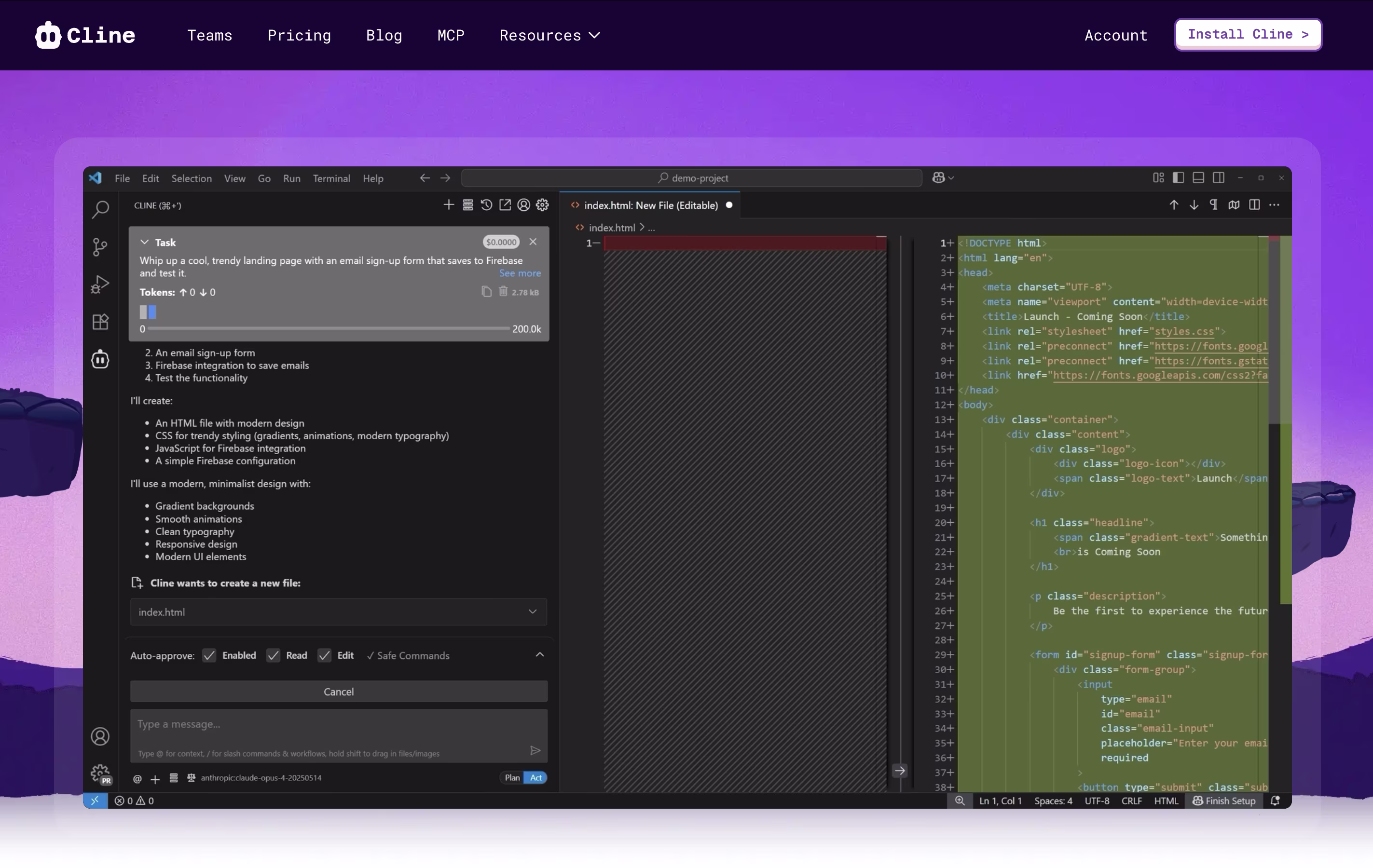
Task: Select the index.html New File tab
Action: [x=650, y=205]
